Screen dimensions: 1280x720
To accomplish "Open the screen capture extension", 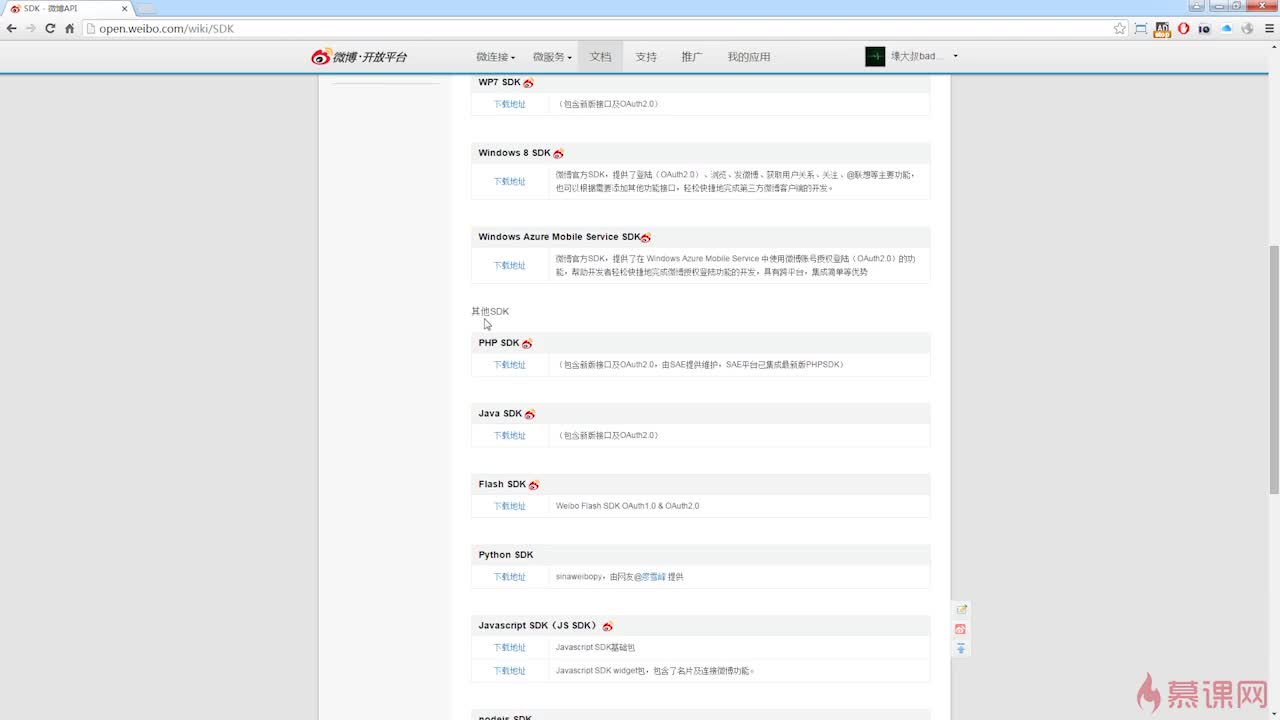I will [1141, 29].
